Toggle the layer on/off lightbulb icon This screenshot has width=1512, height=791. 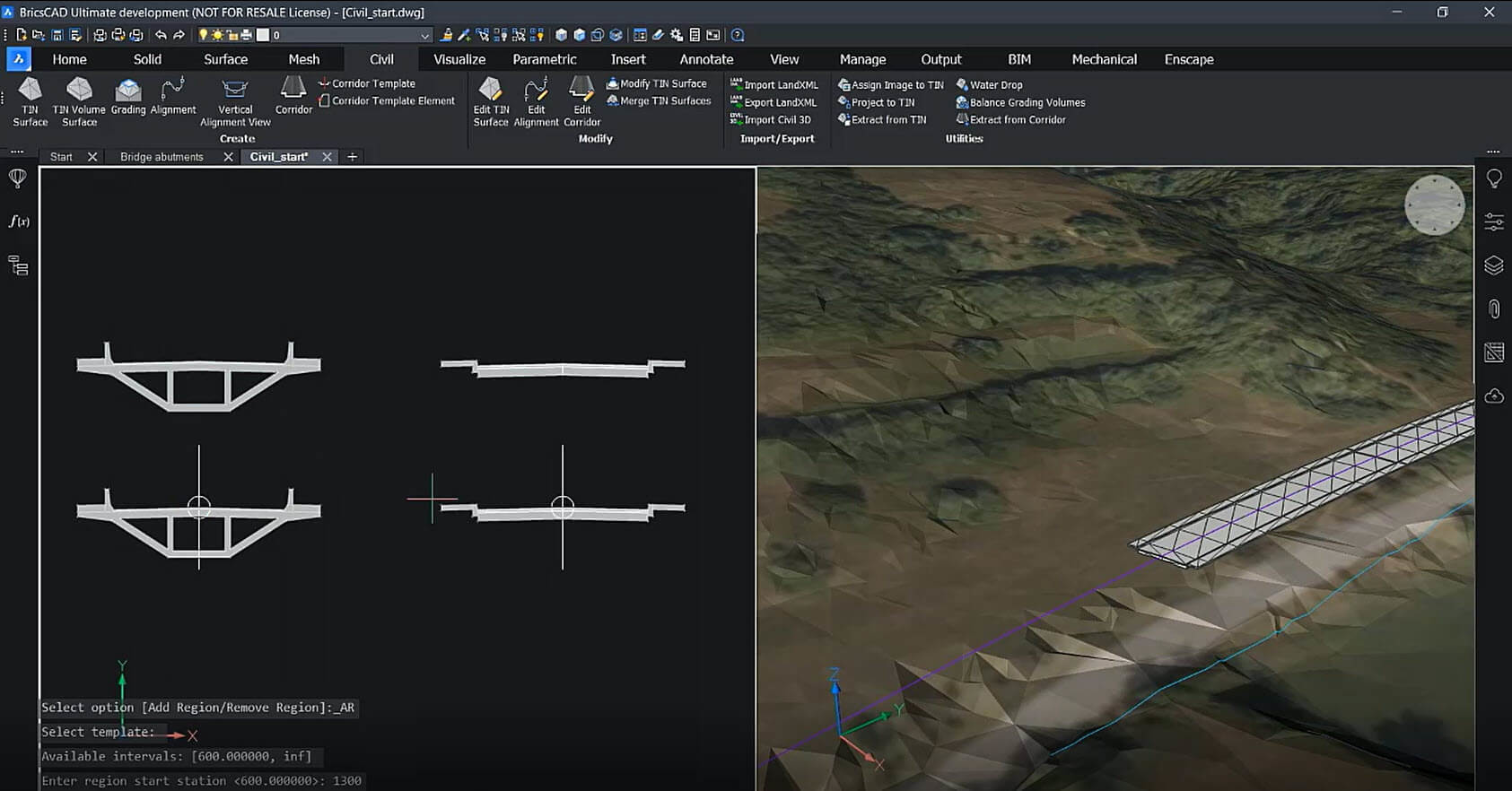point(204,35)
